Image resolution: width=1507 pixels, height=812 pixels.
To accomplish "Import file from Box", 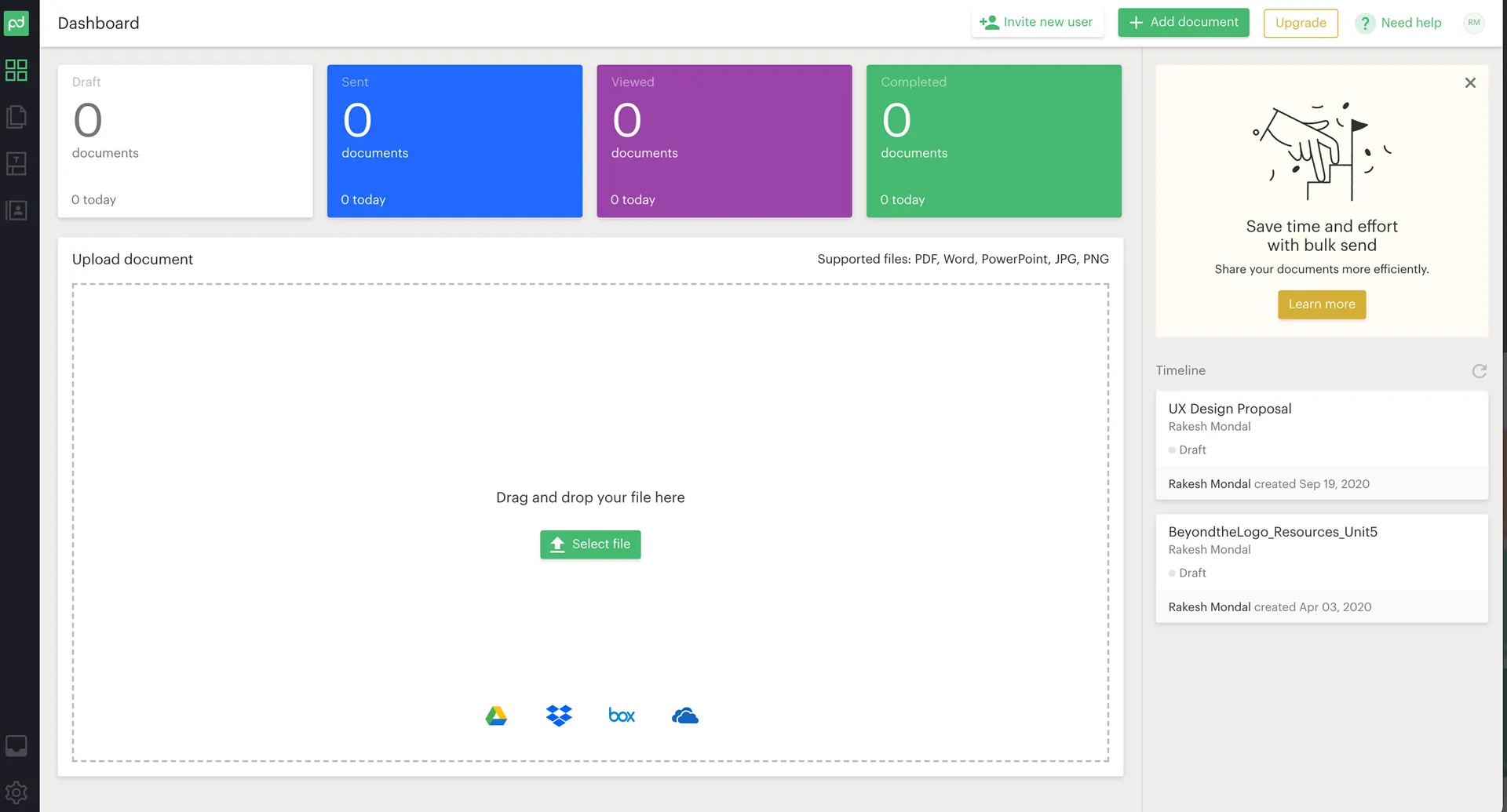I will (x=622, y=716).
